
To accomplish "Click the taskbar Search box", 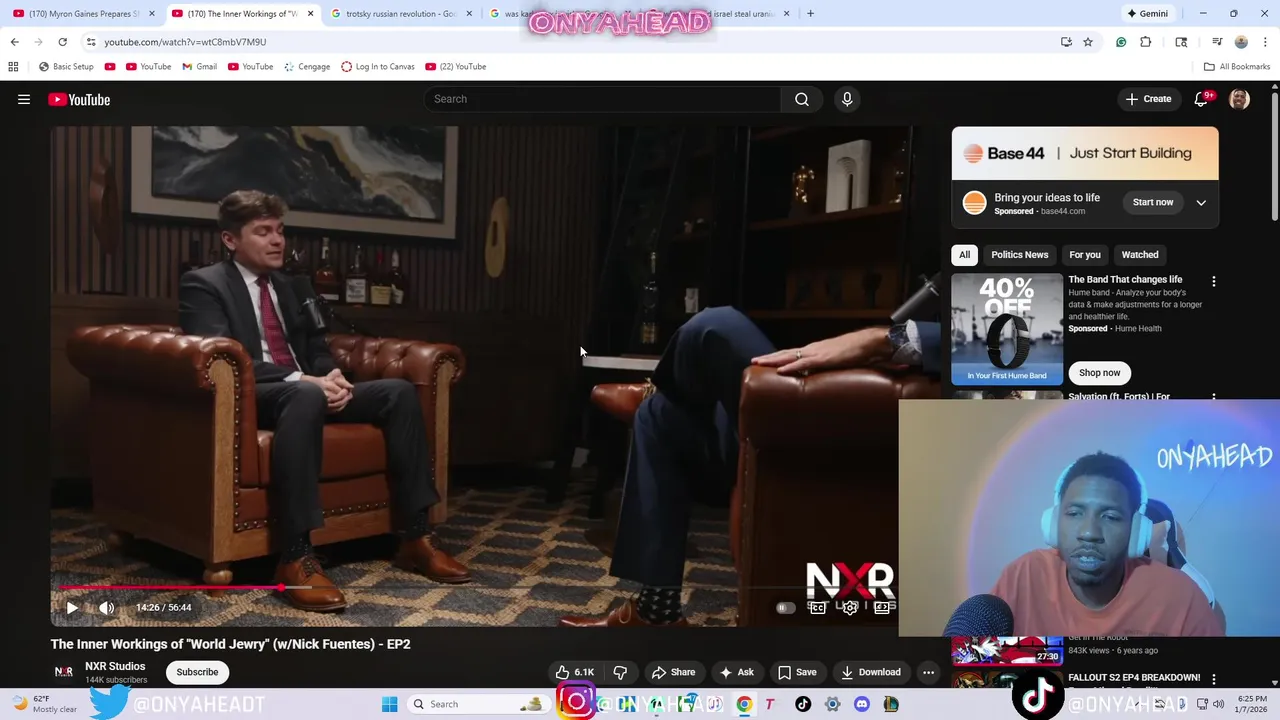I will click(479, 704).
